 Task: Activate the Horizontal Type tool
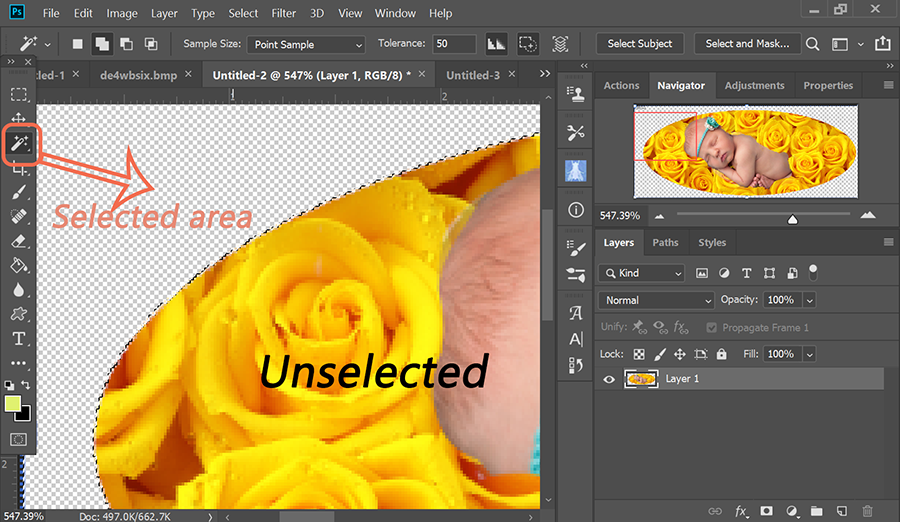coord(19,339)
